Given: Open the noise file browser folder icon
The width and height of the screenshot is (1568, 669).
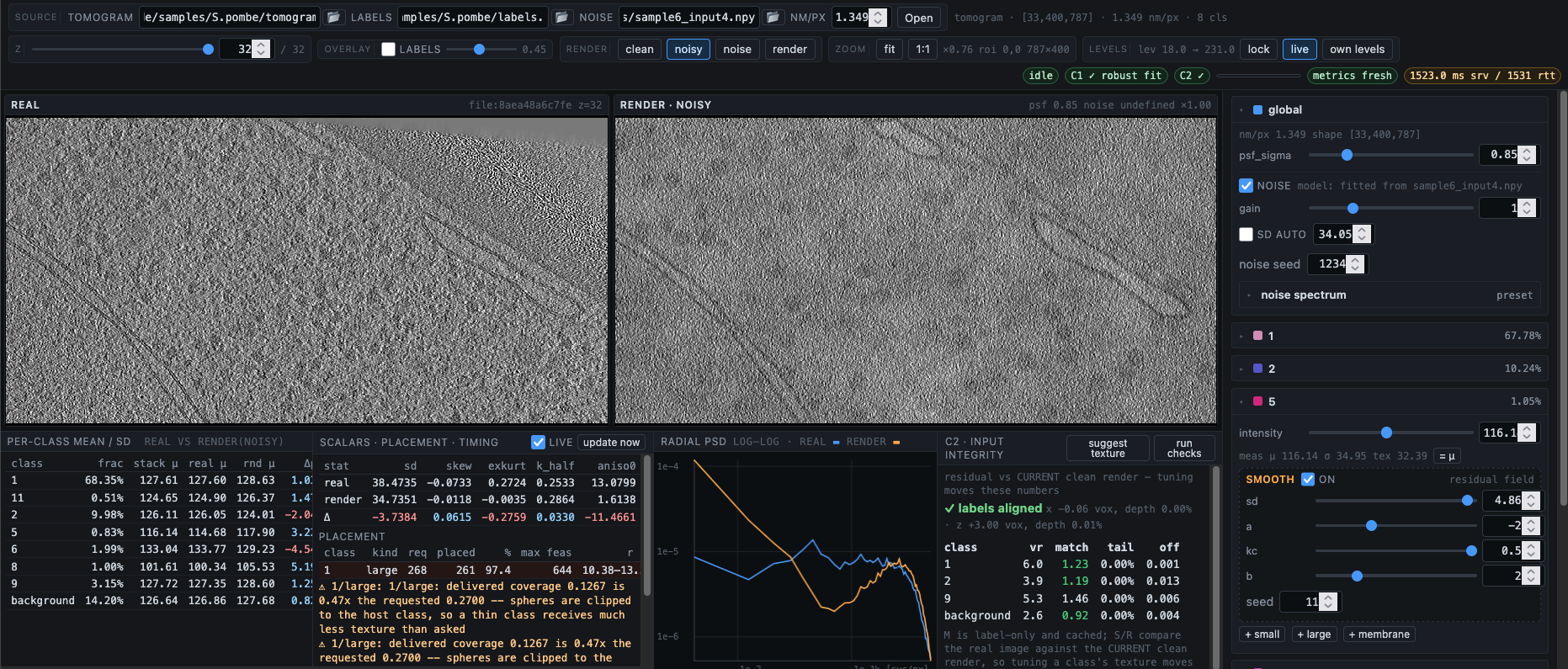Looking at the screenshot, I should coord(773,17).
